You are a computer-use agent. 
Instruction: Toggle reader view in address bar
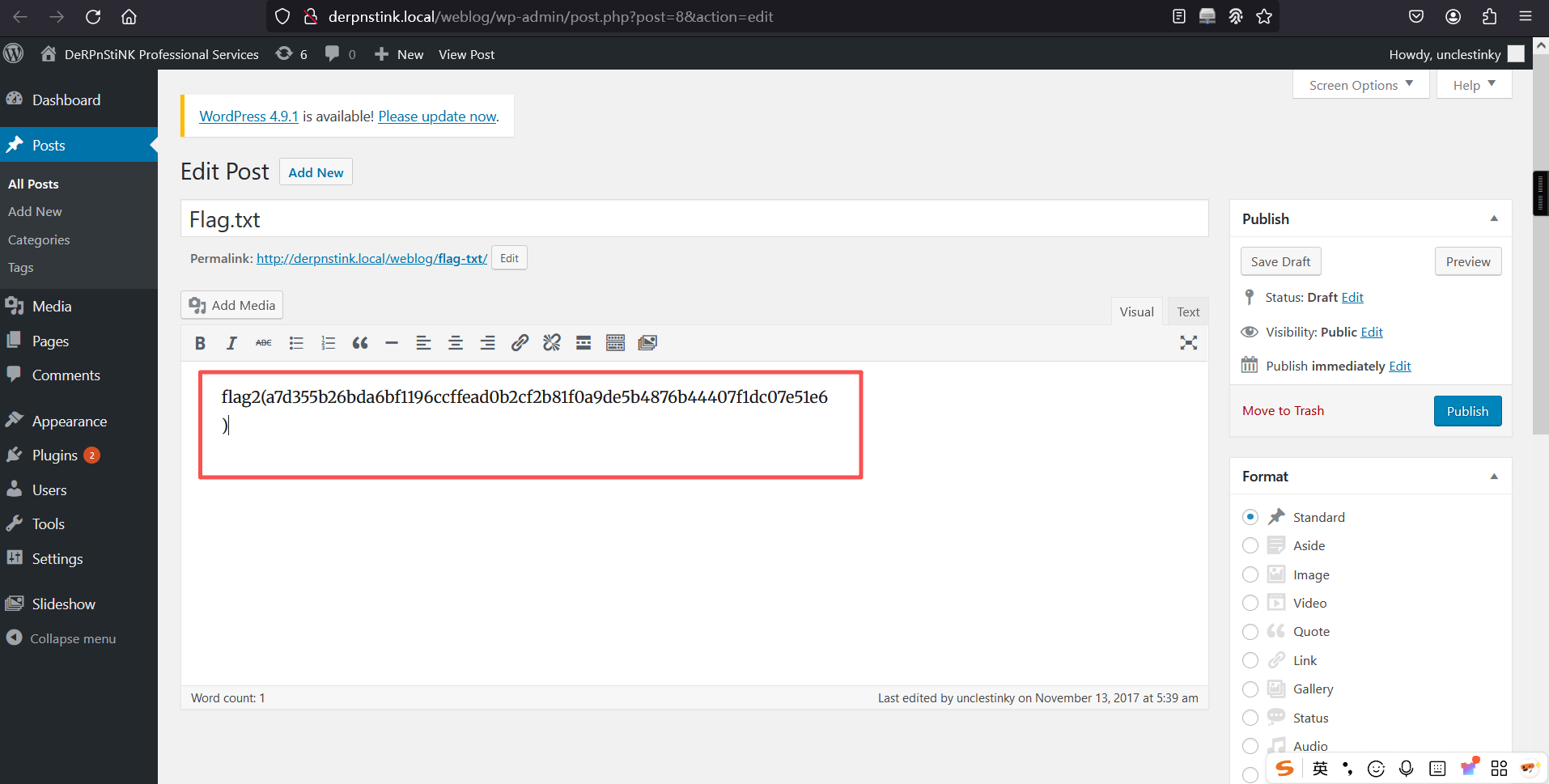pyautogui.click(x=1179, y=16)
